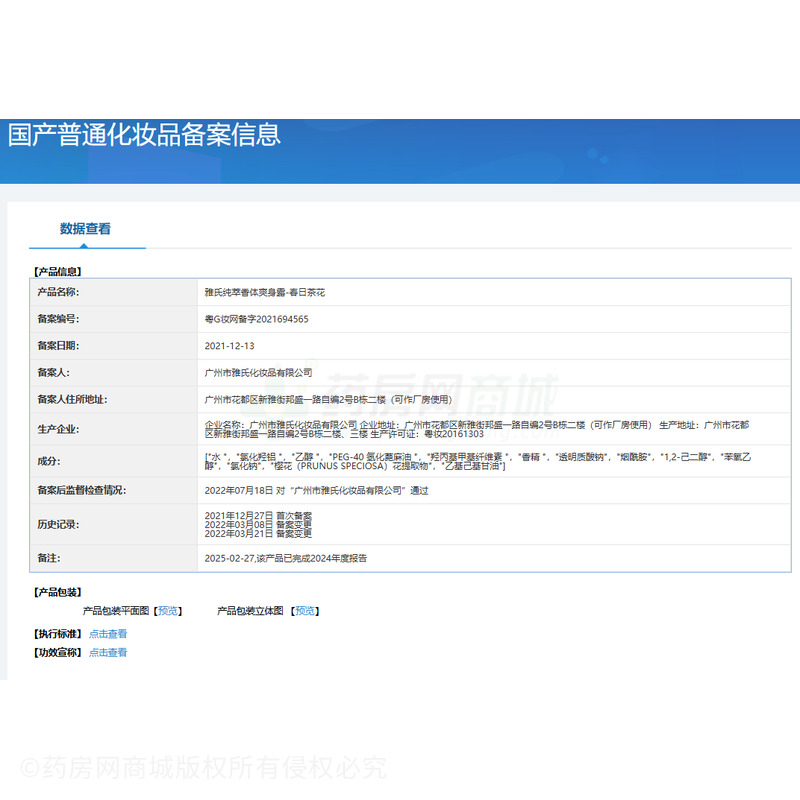The height and width of the screenshot is (800, 800).
Task: Switch to the 数据查看 tab
Action: pos(85,229)
